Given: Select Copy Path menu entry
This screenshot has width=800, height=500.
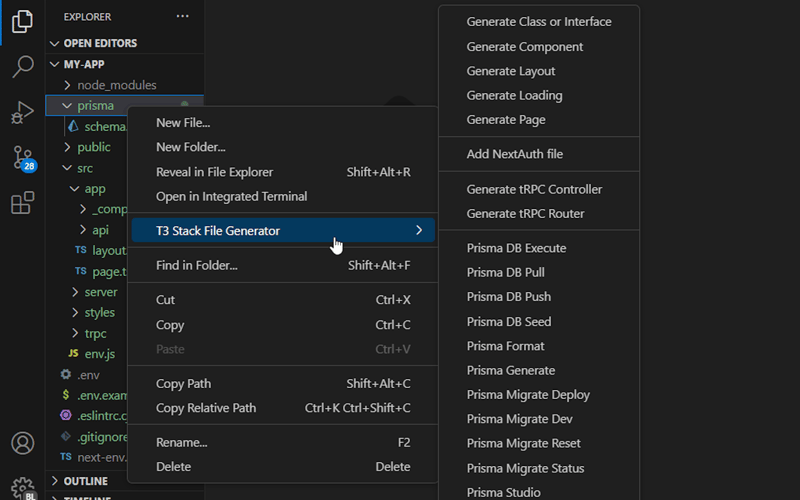Looking at the screenshot, I should click(283, 383).
